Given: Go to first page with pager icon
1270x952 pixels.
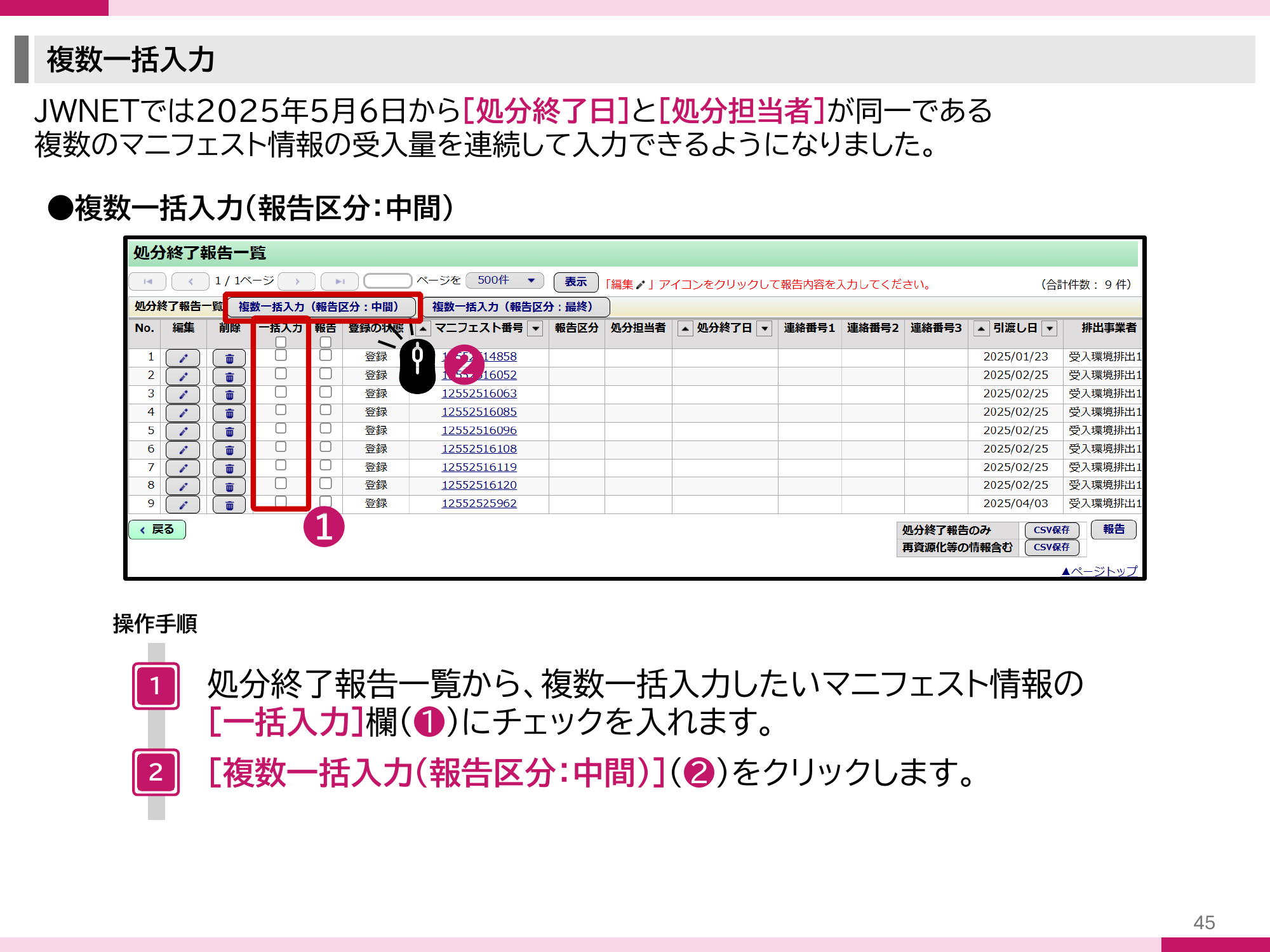Looking at the screenshot, I should tap(147, 281).
